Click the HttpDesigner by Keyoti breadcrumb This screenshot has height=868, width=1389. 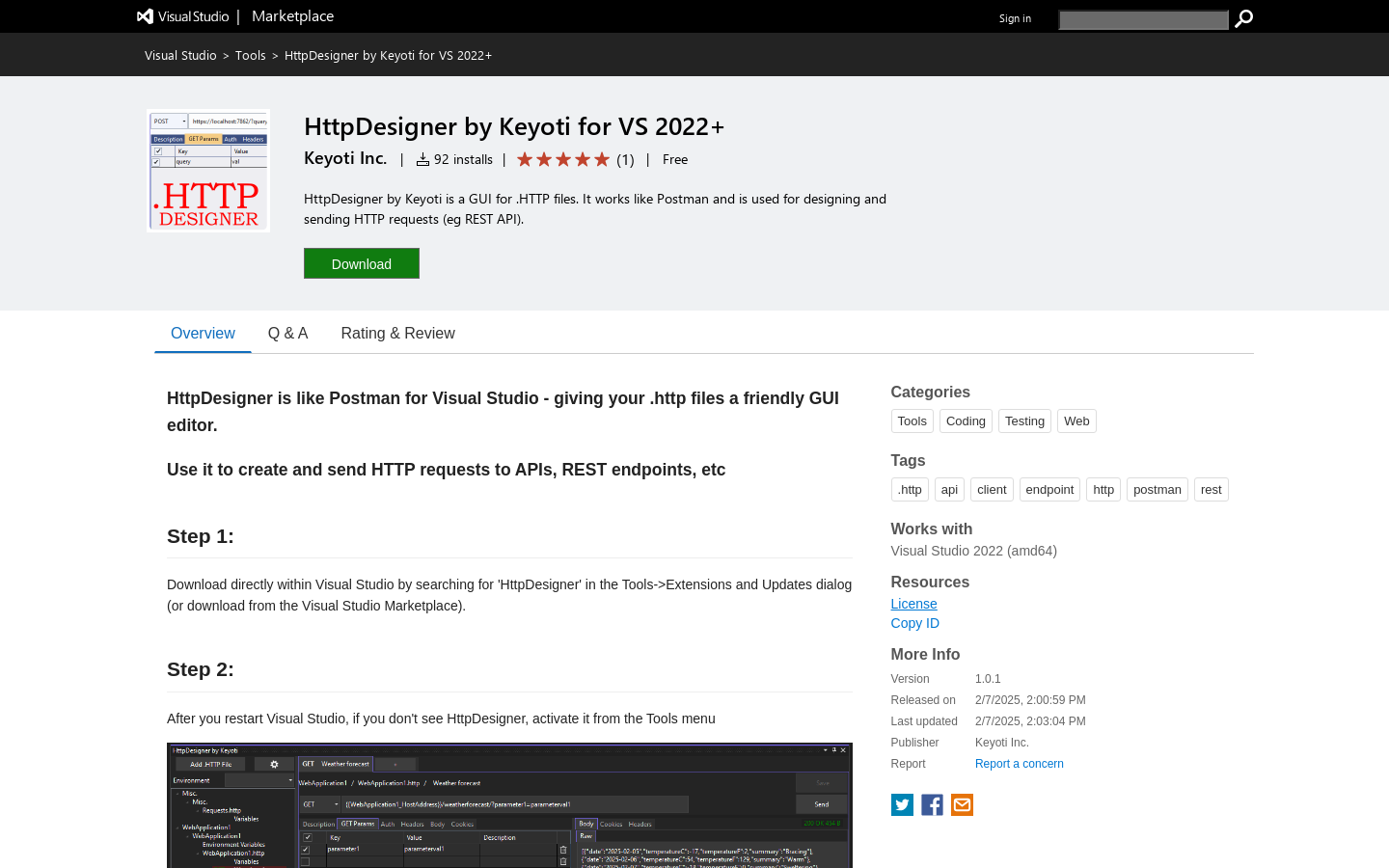[x=388, y=56]
